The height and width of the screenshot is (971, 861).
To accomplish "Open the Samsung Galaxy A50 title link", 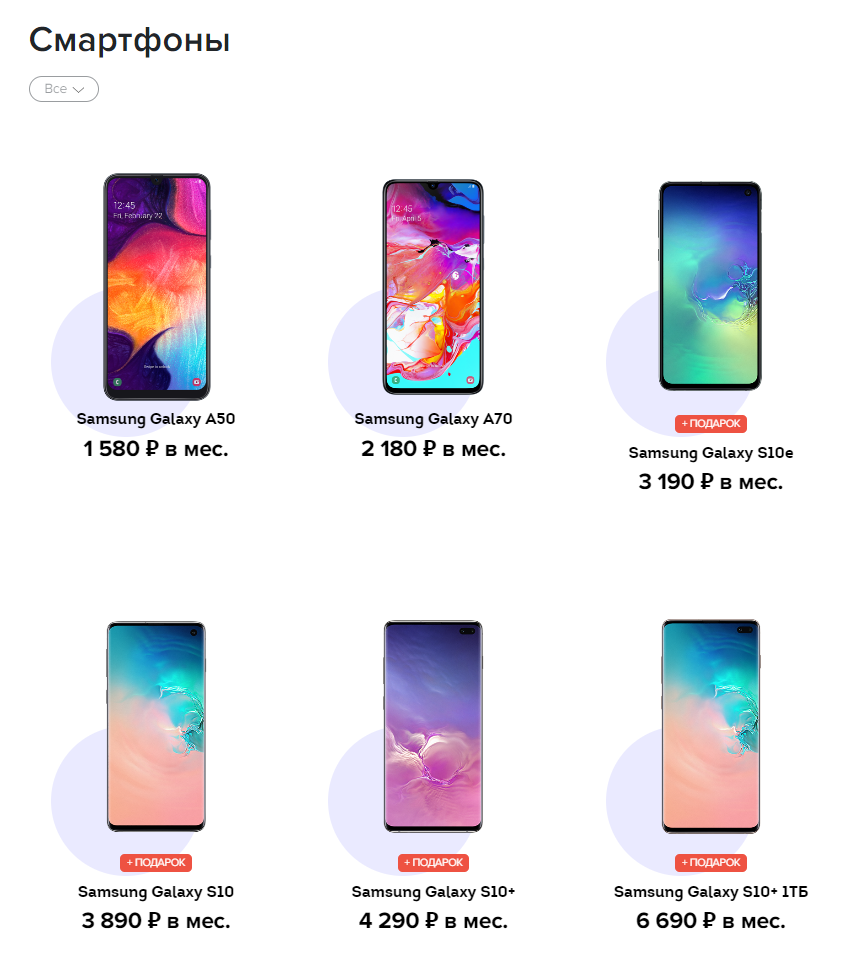I will [156, 419].
